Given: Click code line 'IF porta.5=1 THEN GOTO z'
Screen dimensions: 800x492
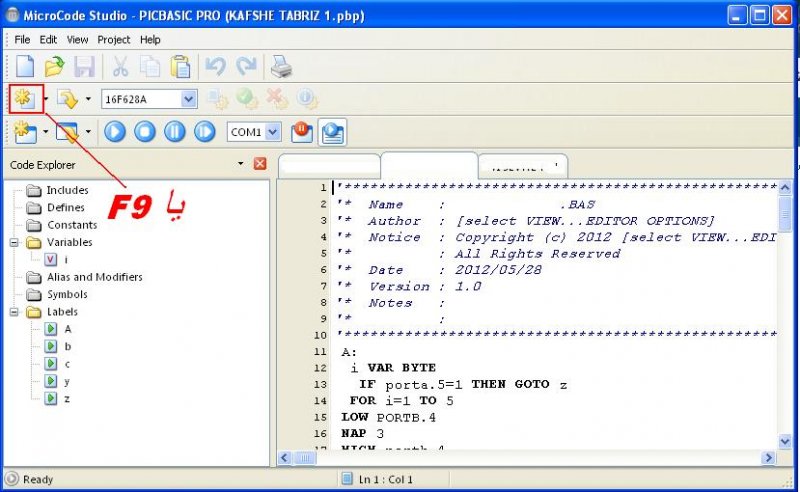Looking at the screenshot, I should coord(463,384).
